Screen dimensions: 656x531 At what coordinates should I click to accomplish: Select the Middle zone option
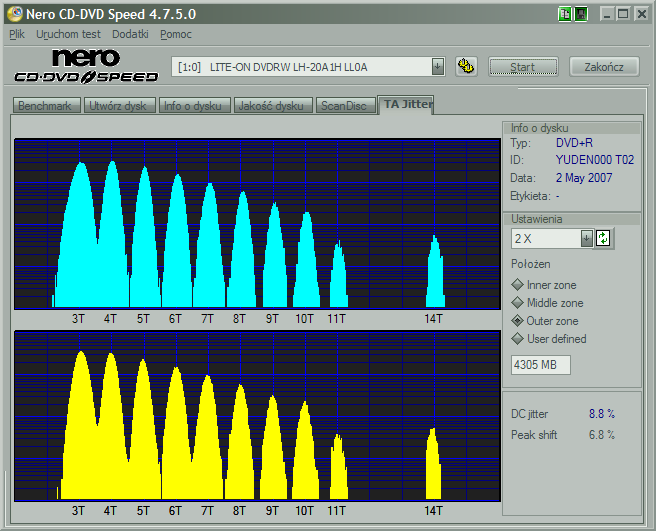[x=547, y=303]
